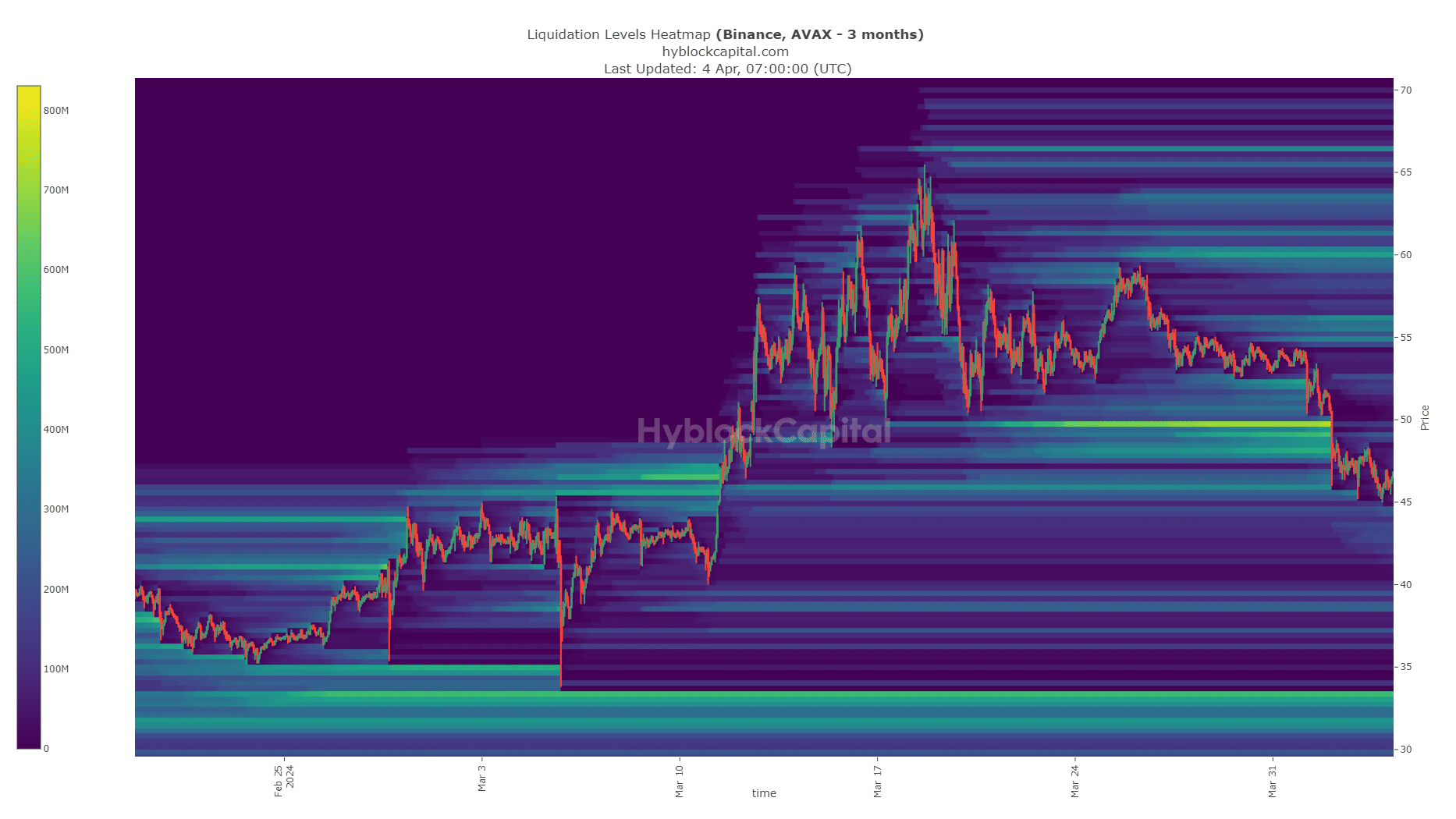1456x819 pixels.
Task: Click the 200M label on color scale
Action: coord(56,590)
